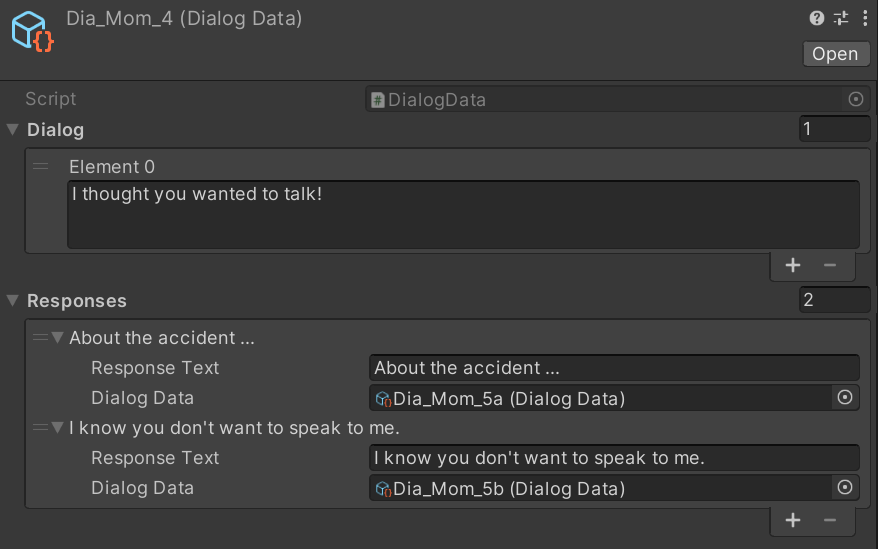The width and height of the screenshot is (878, 549).
Task: Collapse 'I know you don't want' response
Action: click(x=57, y=427)
